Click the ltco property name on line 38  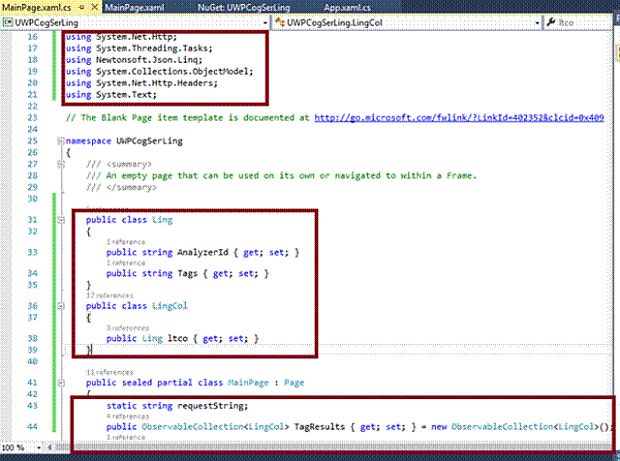click(x=178, y=338)
